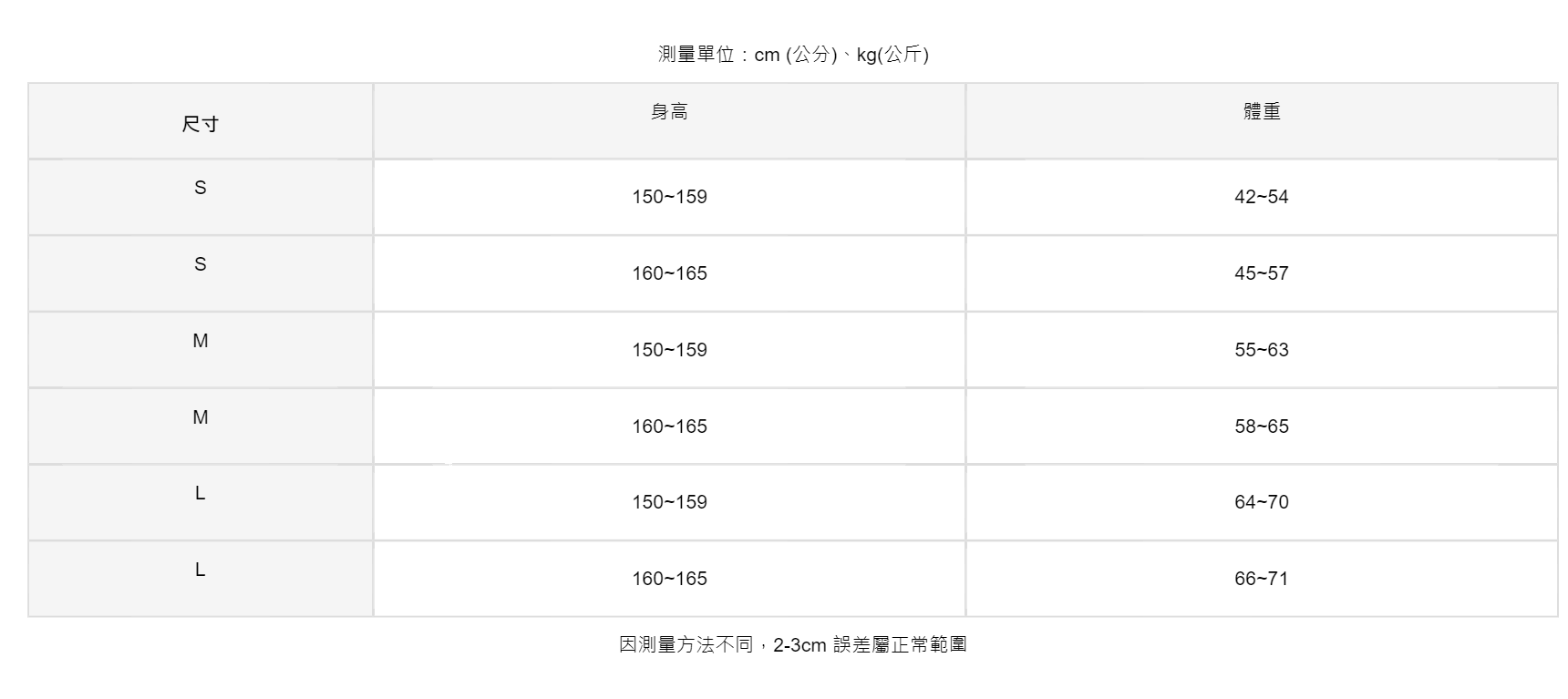Select the 64~70 weight cell
This screenshot has height=699, width=1568.
1262,502
